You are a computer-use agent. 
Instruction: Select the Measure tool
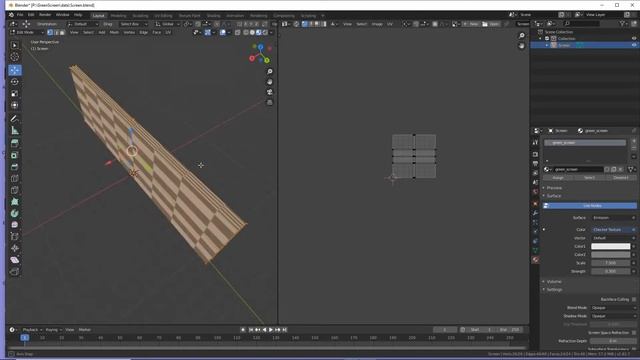coord(15,131)
